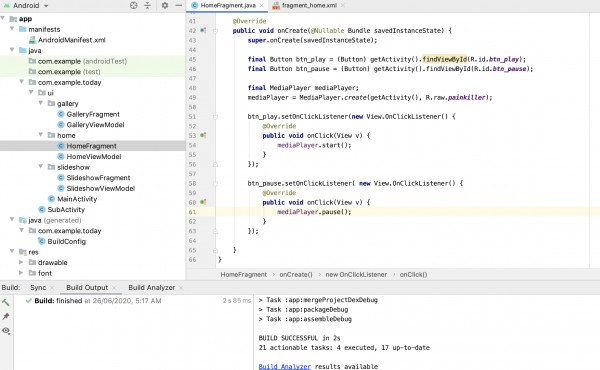The height and width of the screenshot is (370, 600).
Task: Expand the font folder
Action: tap(21, 273)
